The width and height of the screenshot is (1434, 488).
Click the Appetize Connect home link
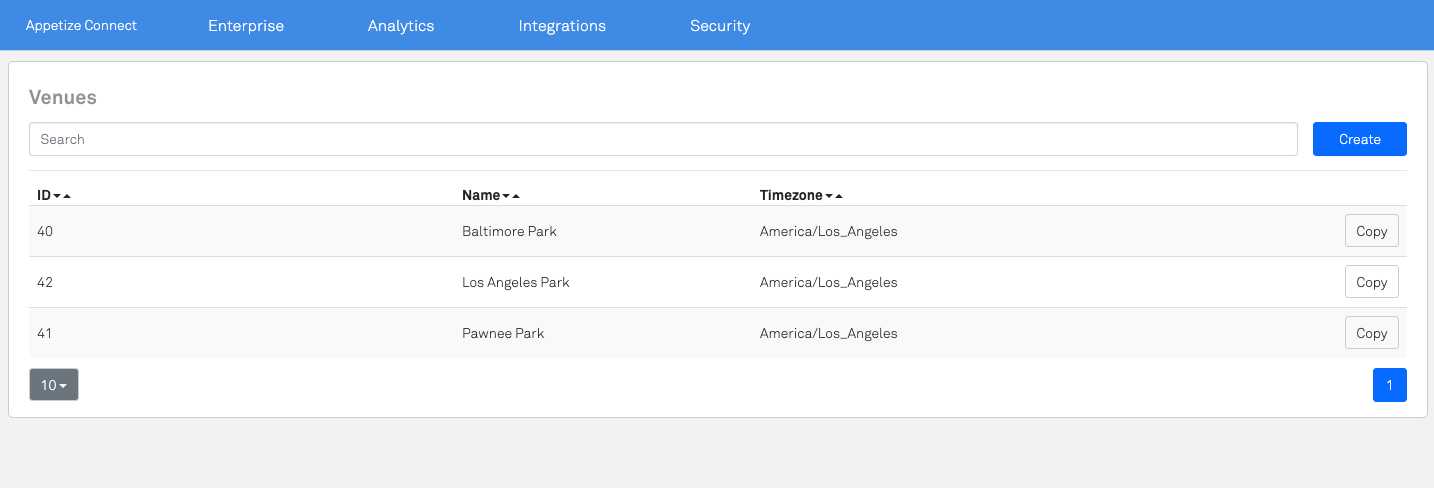(82, 26)
